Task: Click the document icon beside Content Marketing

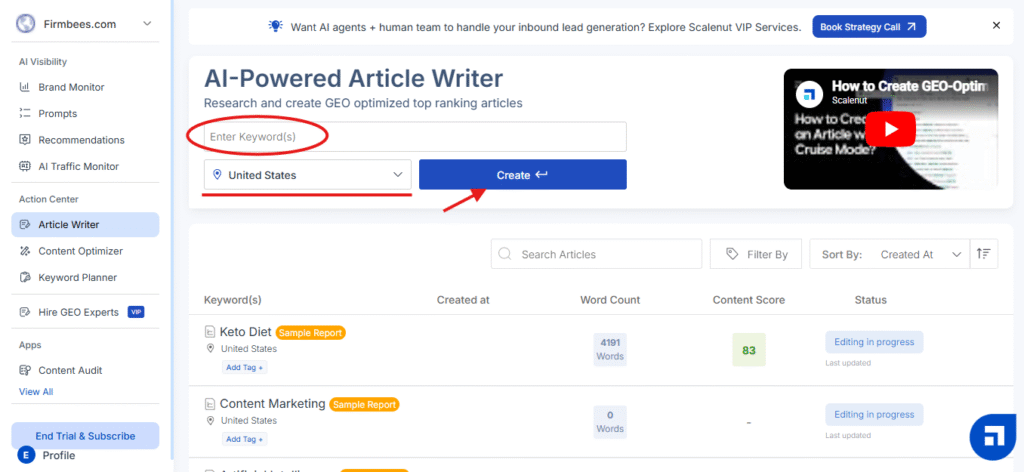Action: pos(210,404)
